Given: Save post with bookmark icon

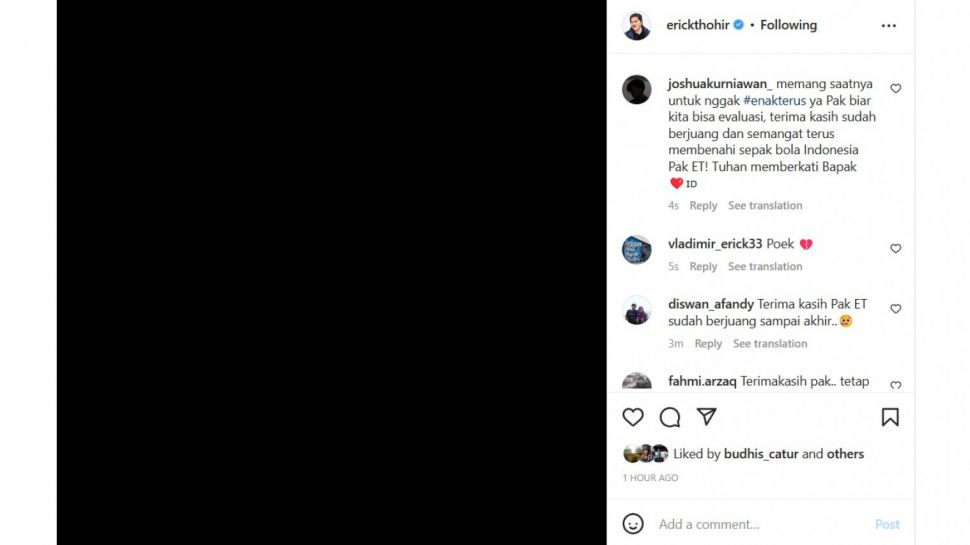Looking at the screenshot, I should pos(890,417).
